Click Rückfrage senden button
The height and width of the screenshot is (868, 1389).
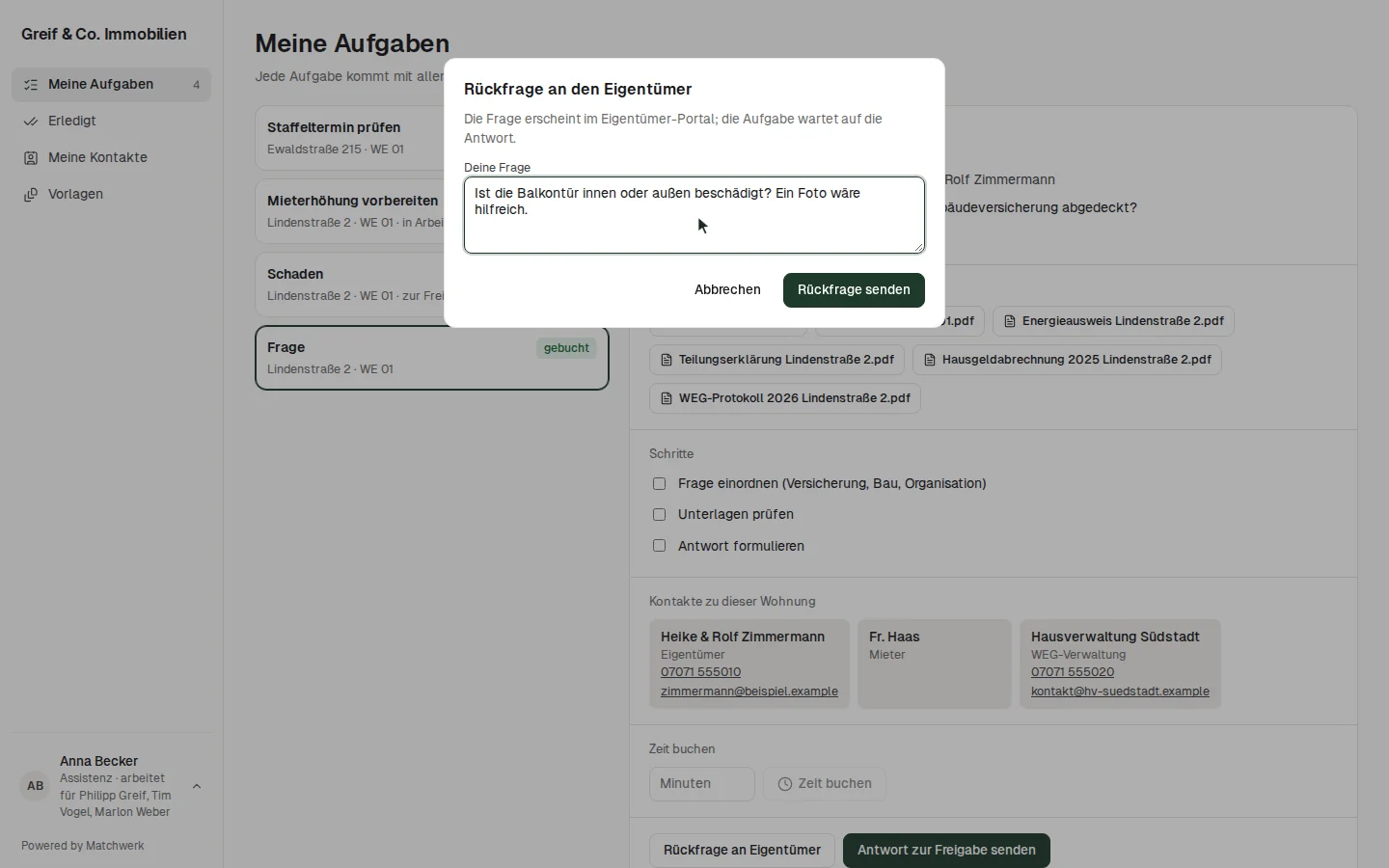(854, 290)
